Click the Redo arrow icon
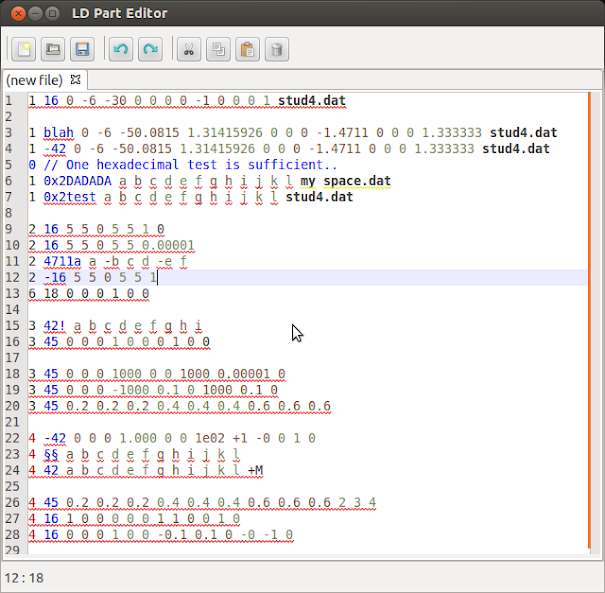Viewport: 605px width, 593px height. point(150,49)
